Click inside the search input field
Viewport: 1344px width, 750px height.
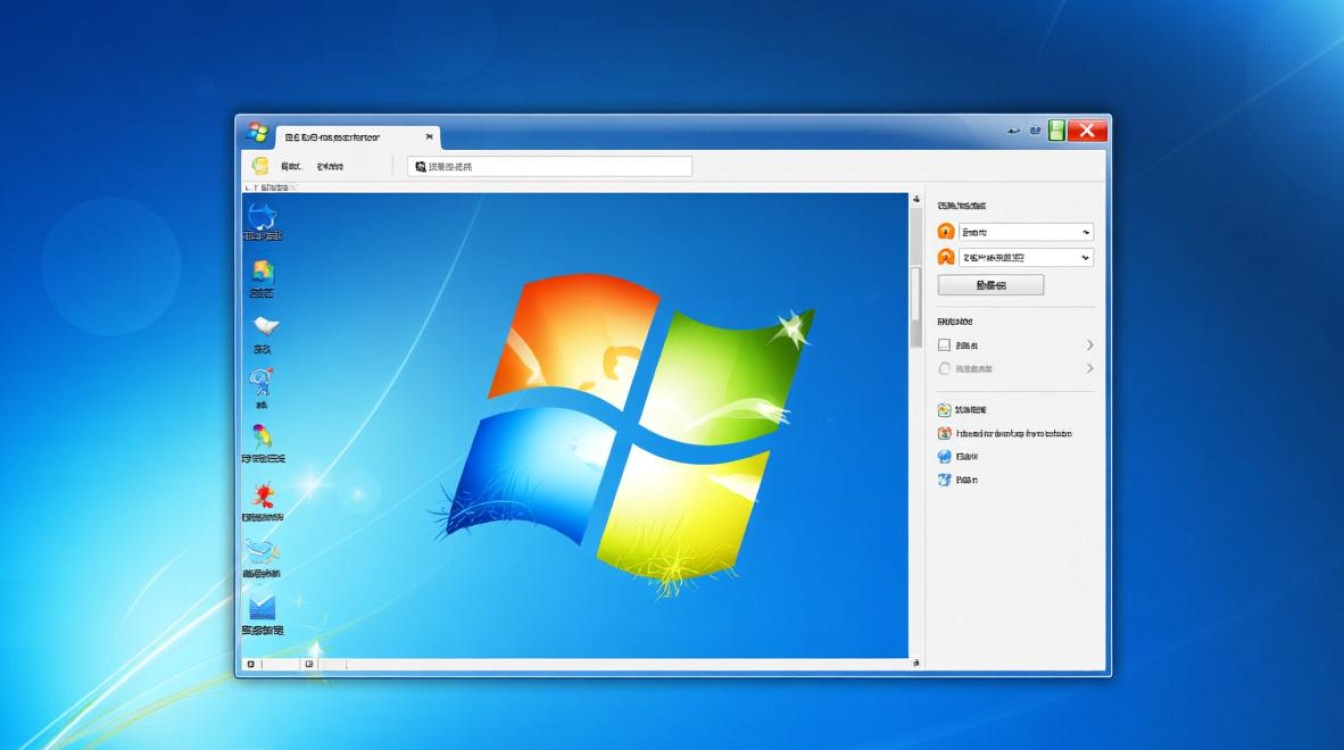coord(550,166)
